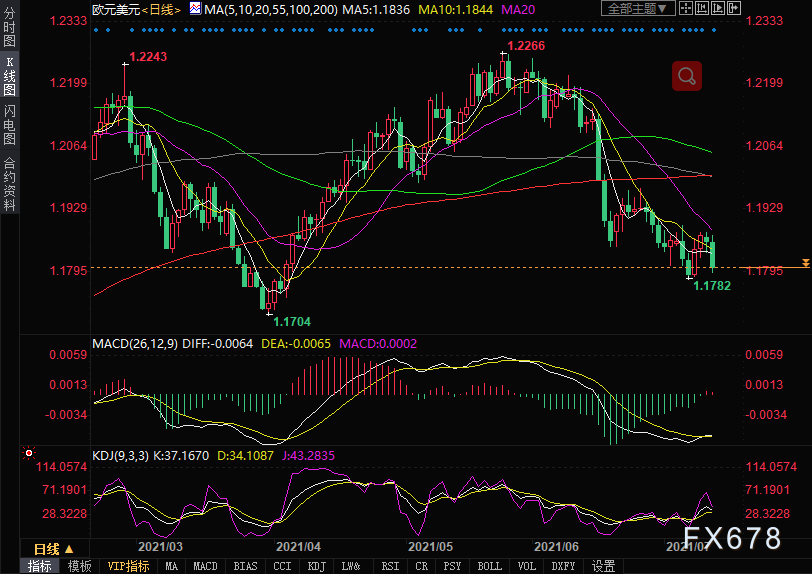Select the CCI indicator button
The width and height of the screenshot is (812, 574).
282,566
